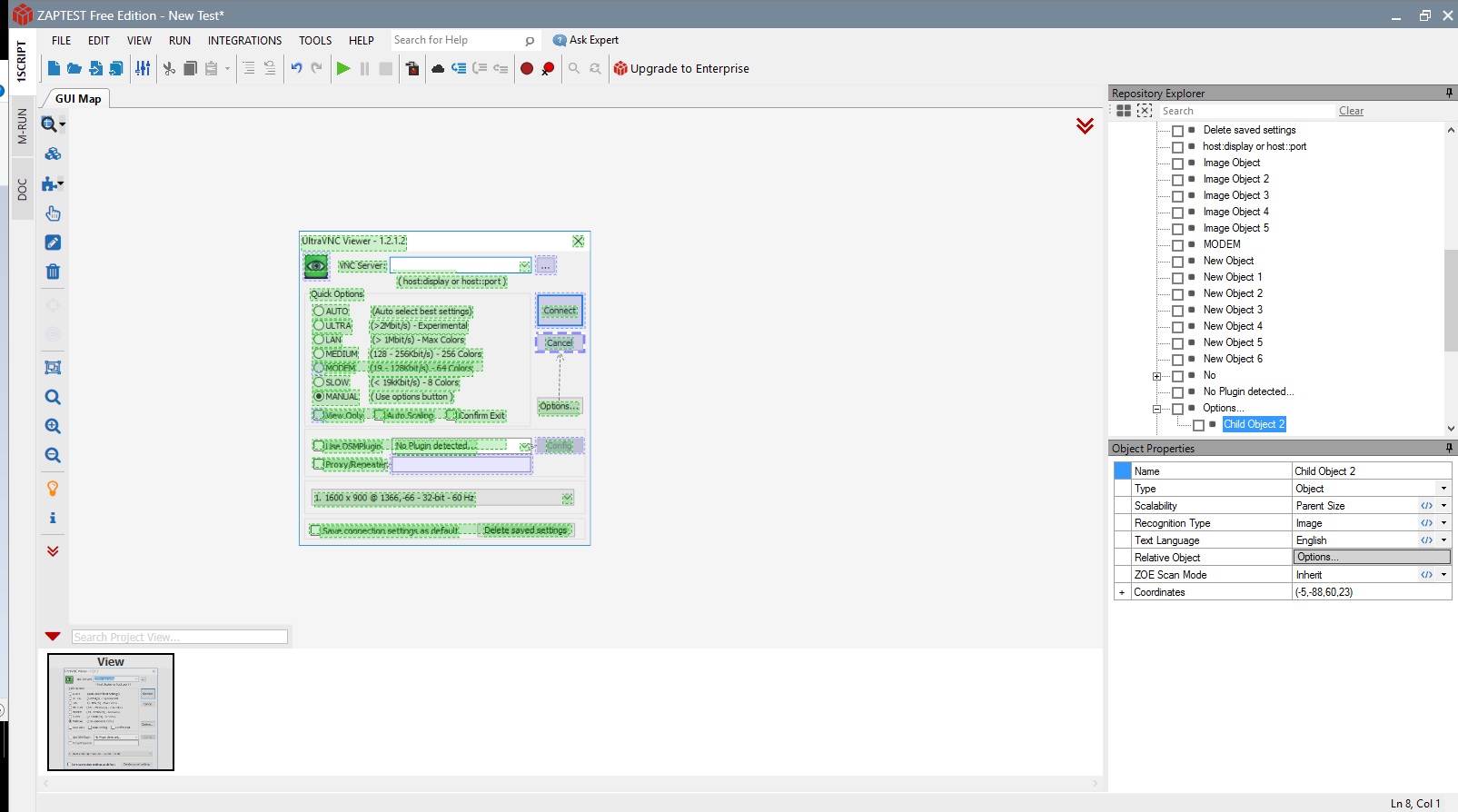Open the Scalability dropdown arrow
The width and height of the screenshot is (1458, 812).
(x=1443, y=506)
